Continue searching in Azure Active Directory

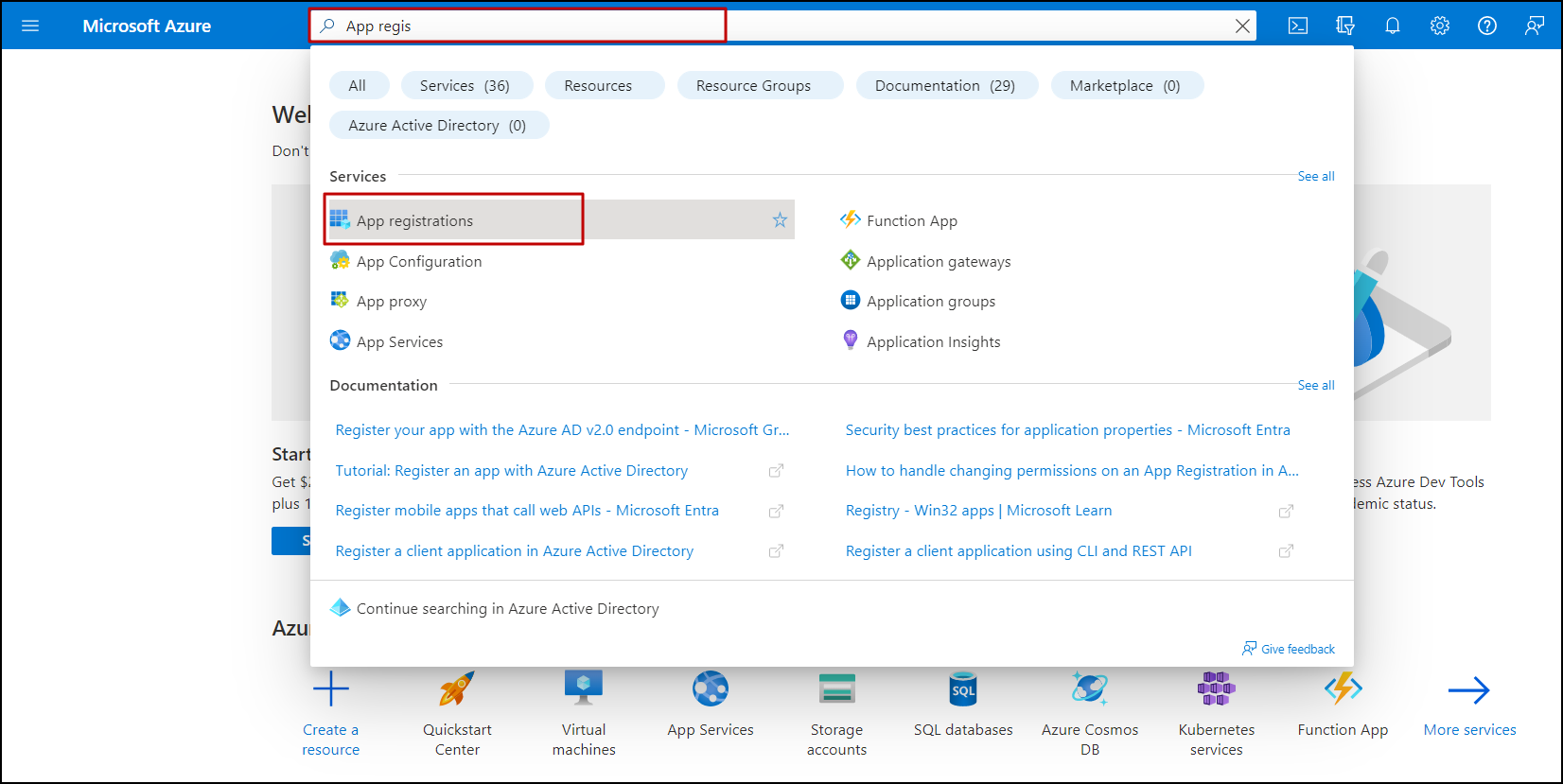507,608
